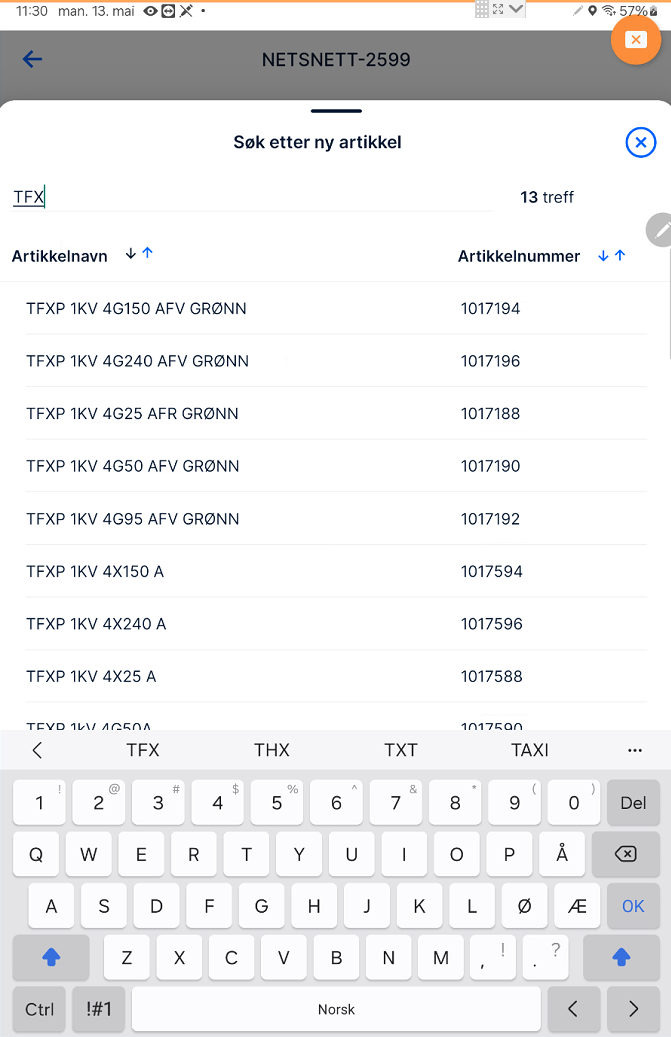Select article TFXP 1KV 4G150 AFV GRØNN
This screenshot has width=671, height=1037.
tap(136, 309)
